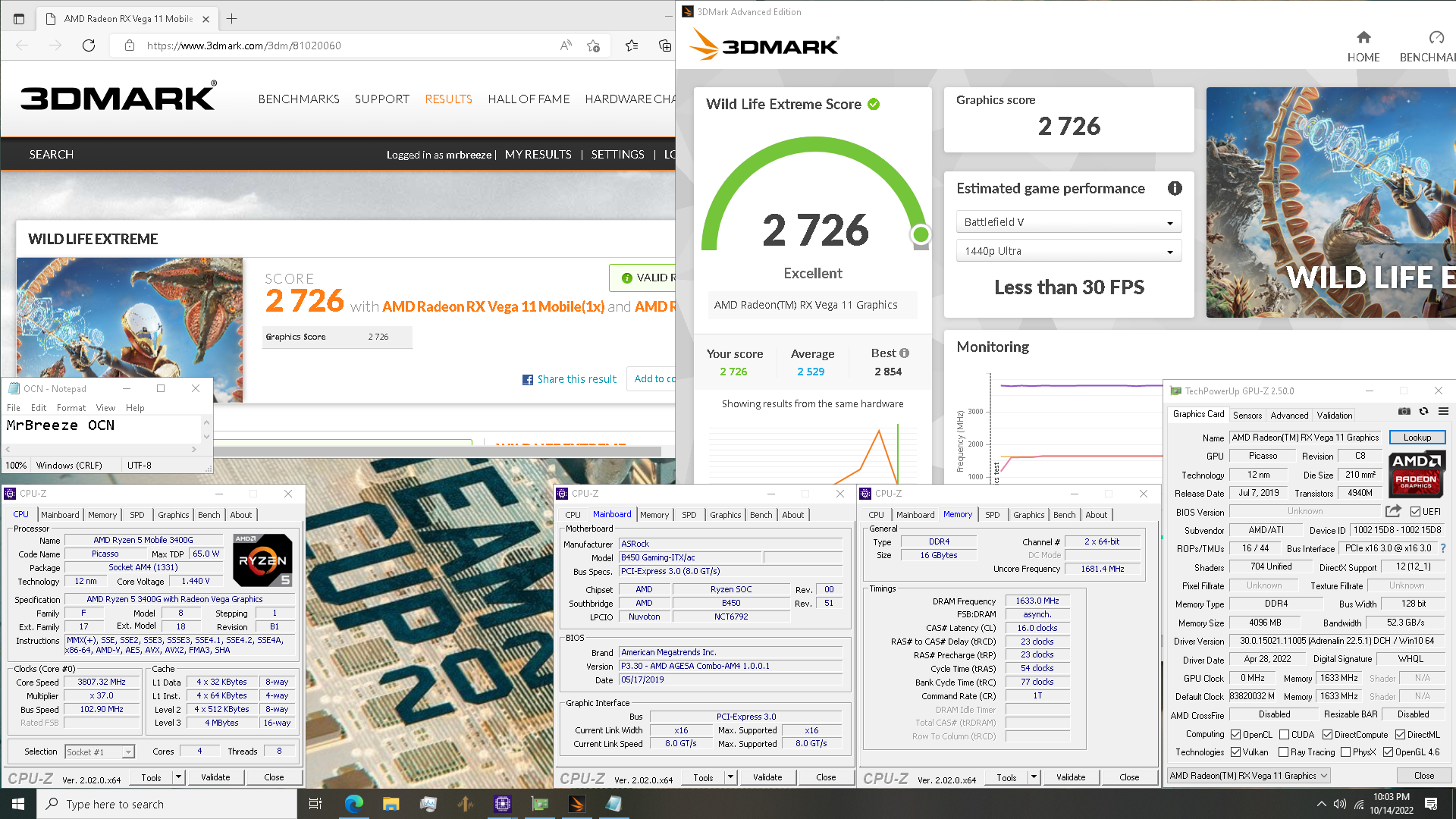Open Notepad taskbar icon
The height and width of the screenshot is (819, 1456).
tap(613, 804)
